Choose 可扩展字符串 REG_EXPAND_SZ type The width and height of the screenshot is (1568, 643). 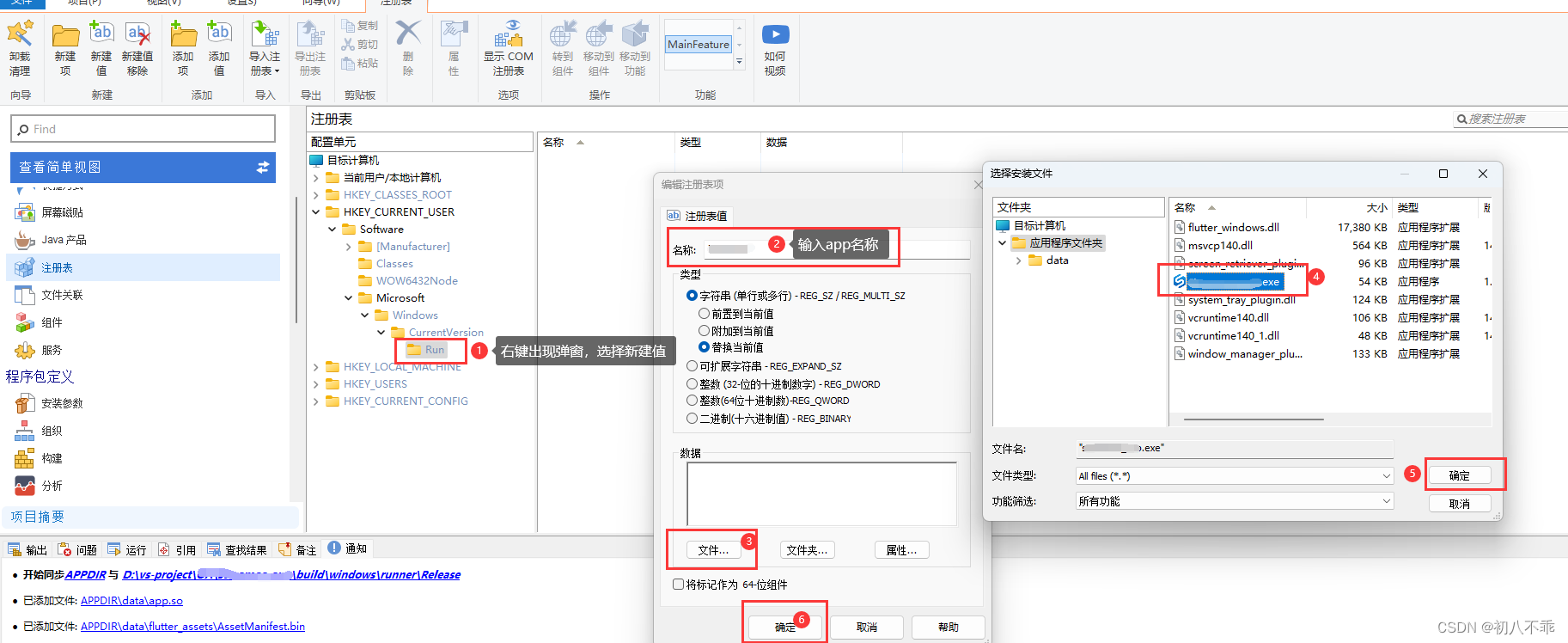coord(692,366)
